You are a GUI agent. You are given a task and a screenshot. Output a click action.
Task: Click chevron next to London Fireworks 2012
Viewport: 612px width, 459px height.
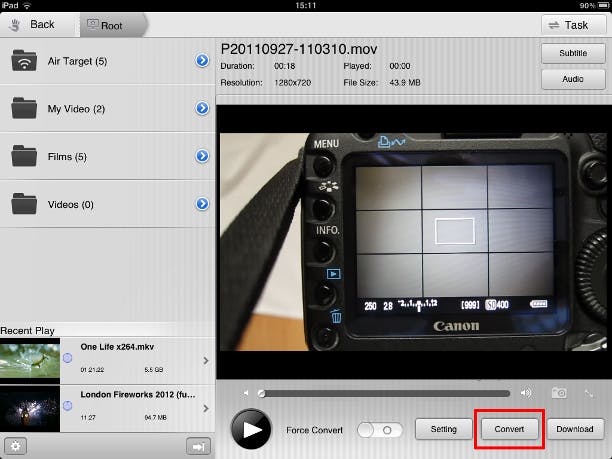206,409
